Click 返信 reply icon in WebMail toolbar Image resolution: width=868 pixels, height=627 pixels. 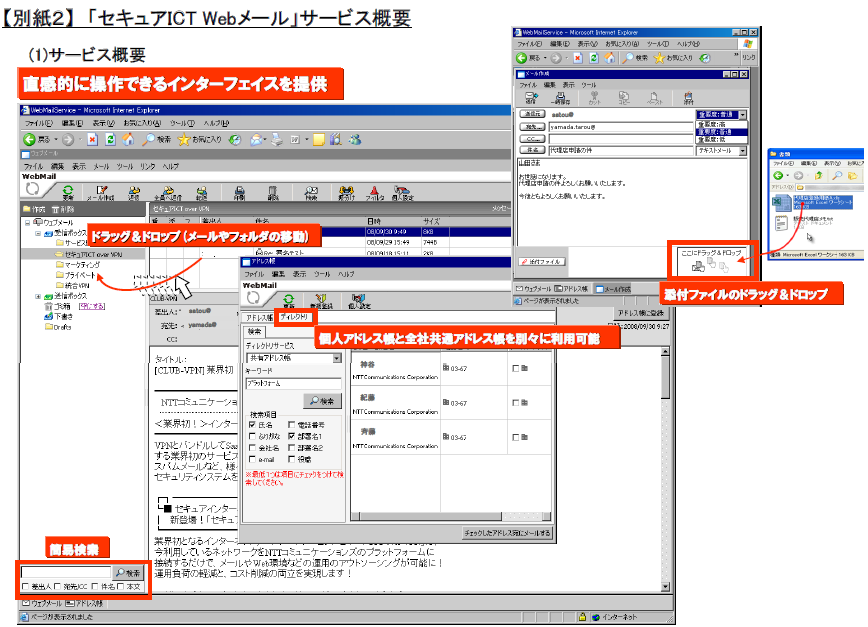134,193
